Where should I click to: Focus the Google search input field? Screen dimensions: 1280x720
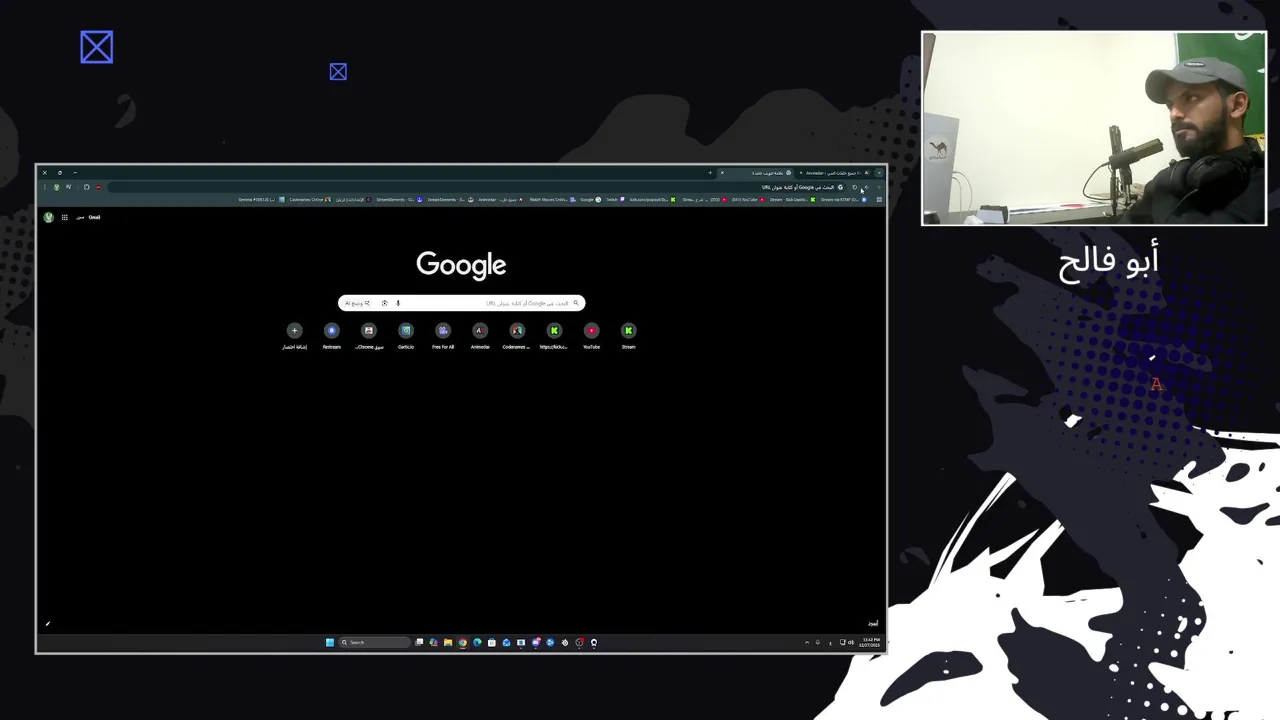point(461,303)
